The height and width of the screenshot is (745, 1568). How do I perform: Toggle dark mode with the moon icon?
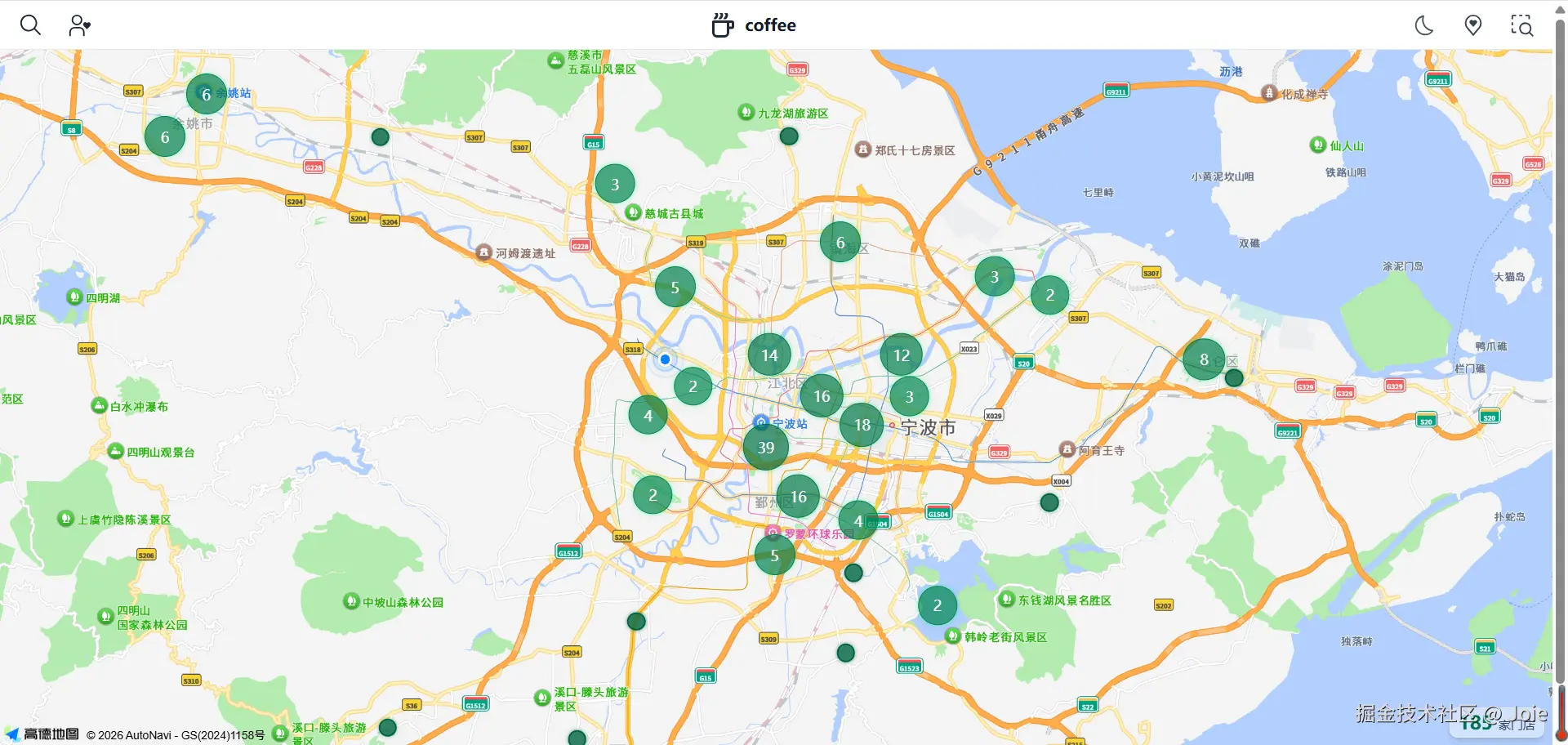coord(1423,25)
